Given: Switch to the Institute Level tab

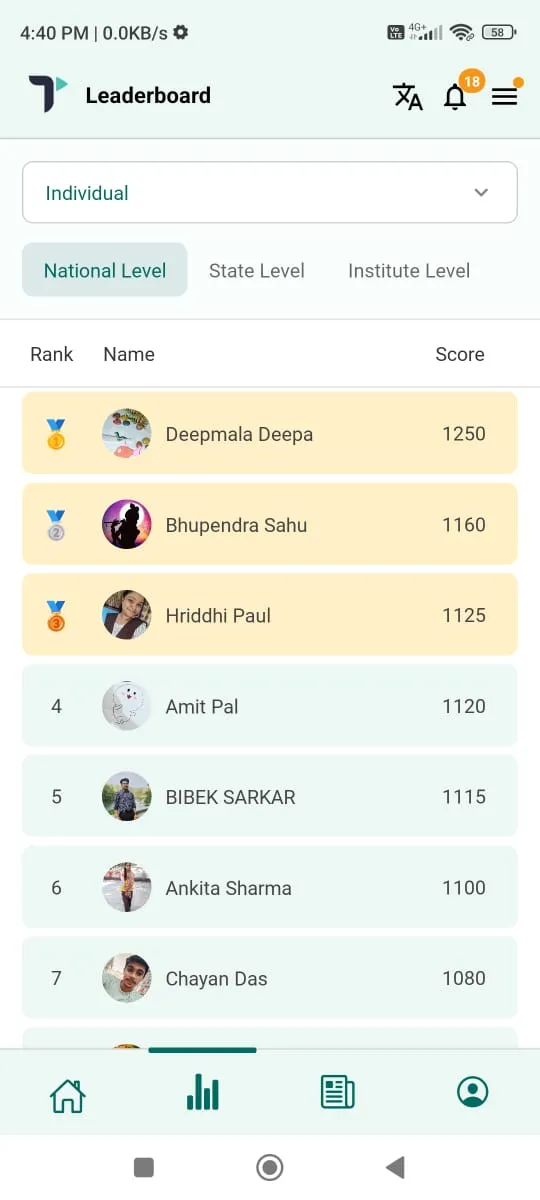Looking at the screenshot, I should click(x=409, y=270).
